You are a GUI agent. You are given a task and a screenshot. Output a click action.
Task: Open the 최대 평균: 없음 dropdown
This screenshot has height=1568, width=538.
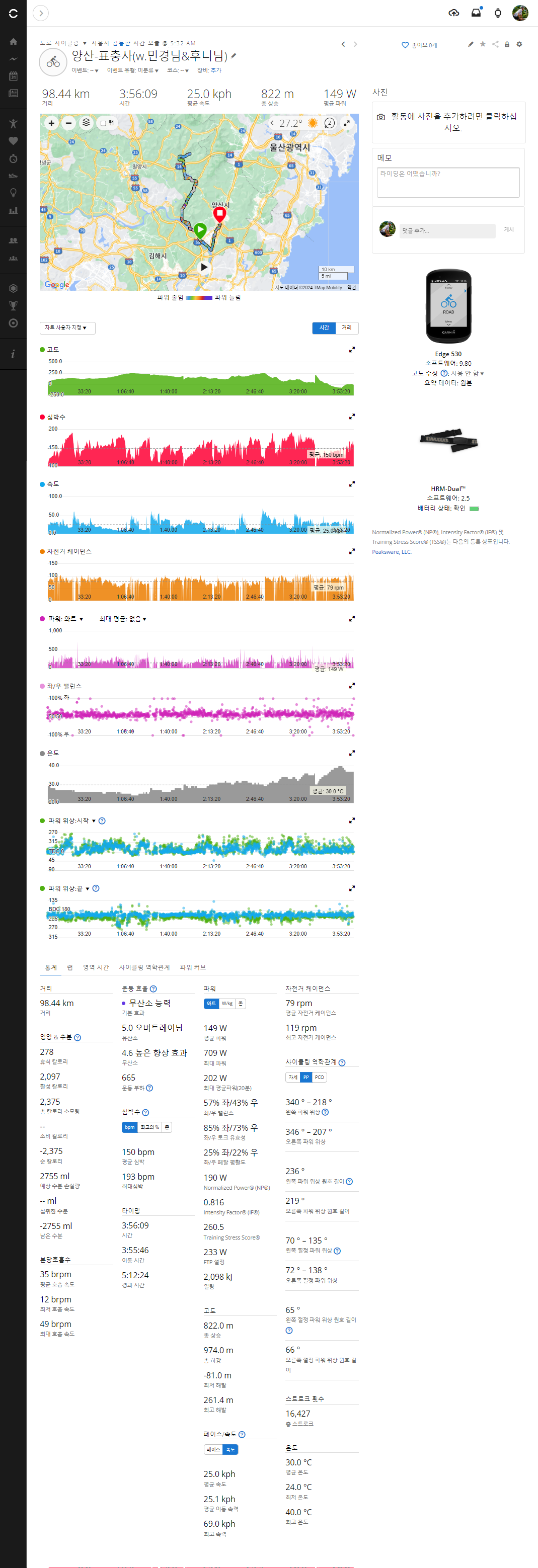point(123,619)
